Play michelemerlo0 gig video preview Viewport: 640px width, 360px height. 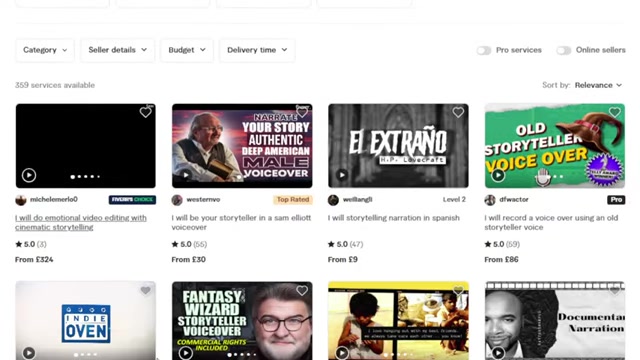click(29, 175)
